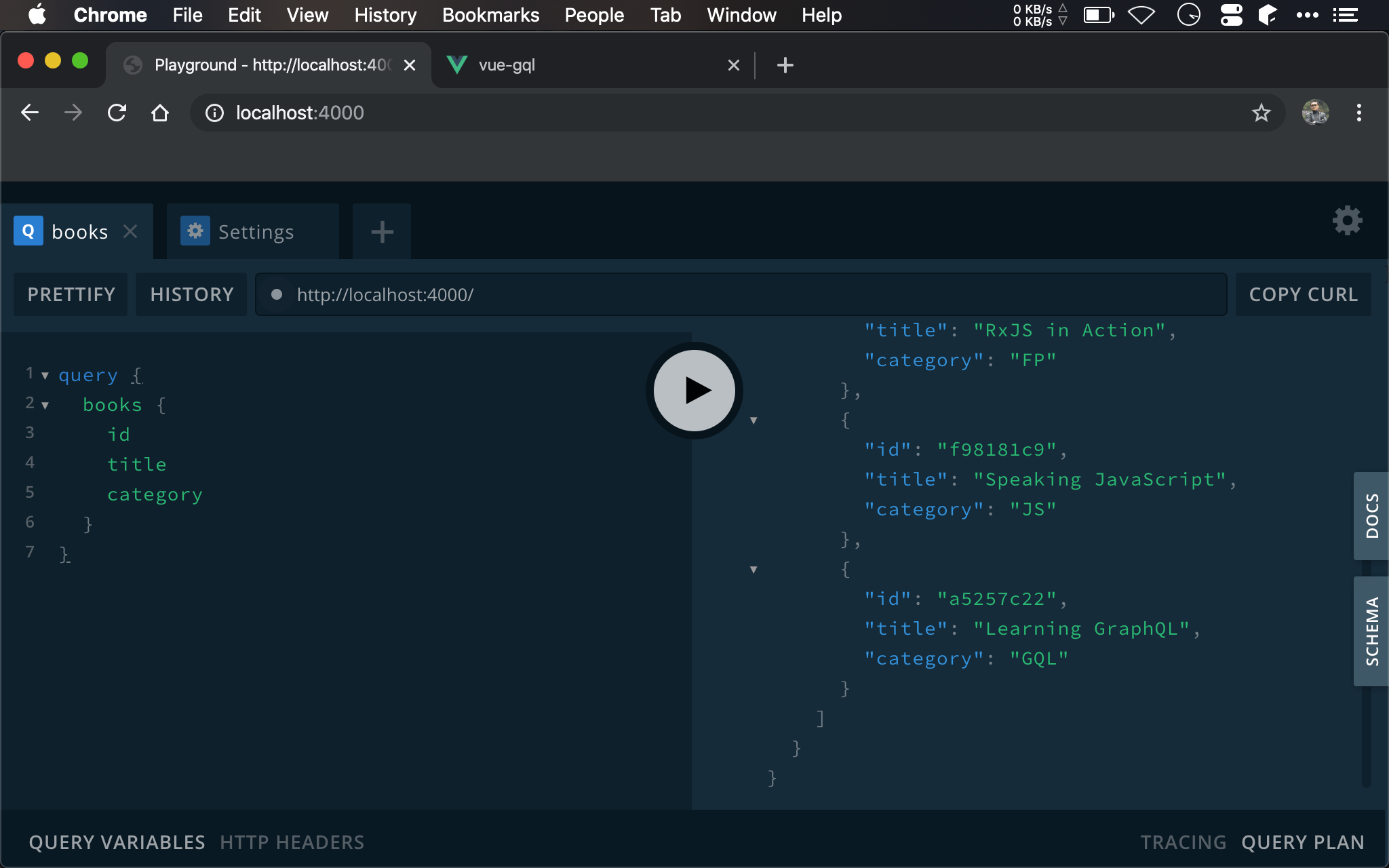The image size is (1389, 868).
Task: Bookmark this page with the star
Action: pos(1261,113)
